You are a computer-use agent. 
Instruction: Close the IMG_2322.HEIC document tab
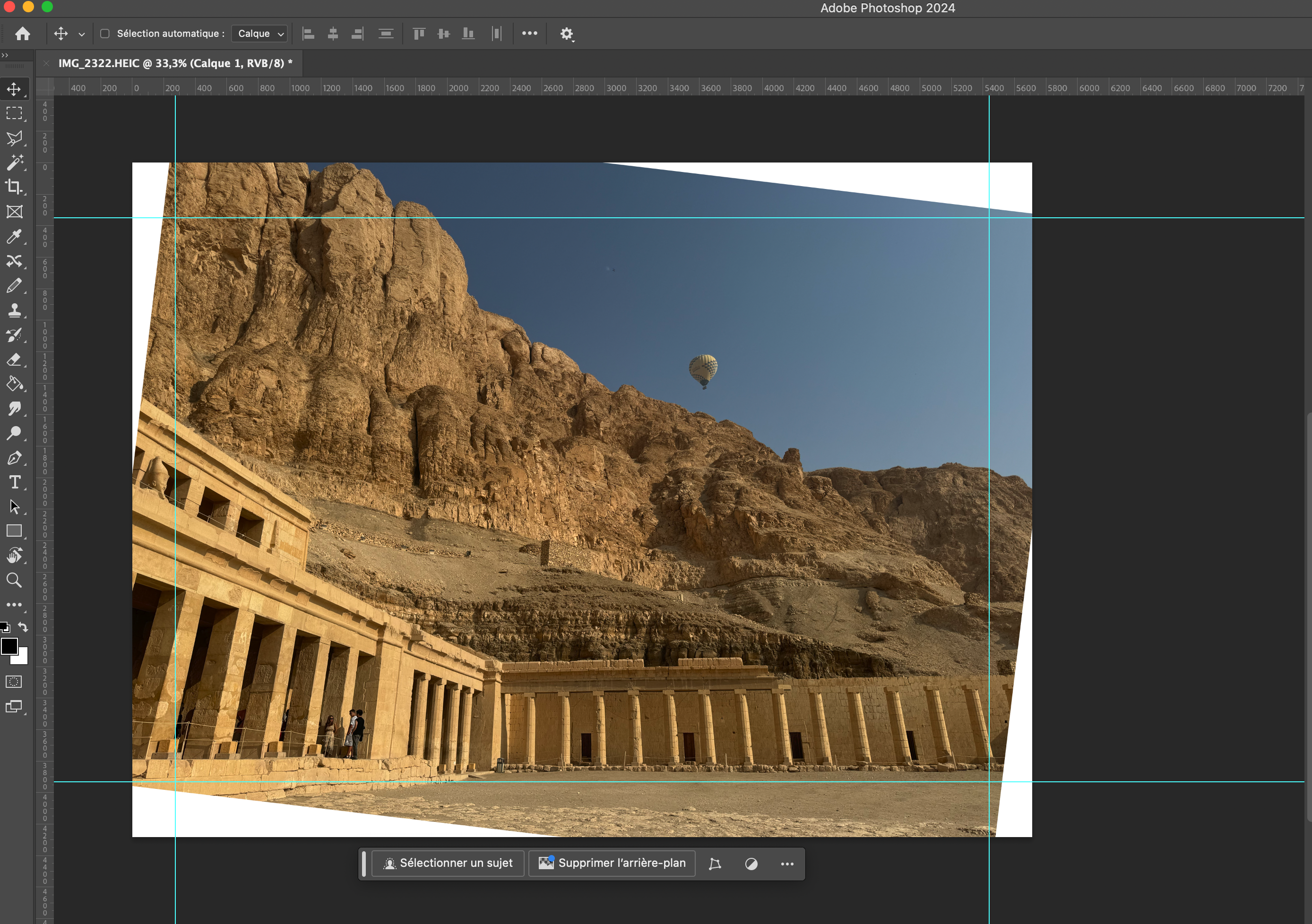(46, 63)
